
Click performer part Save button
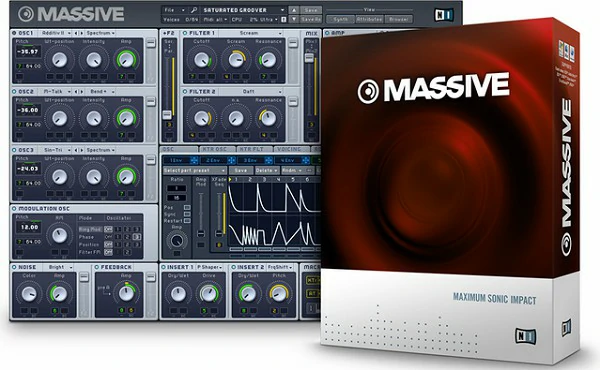[x=241, y=170]
